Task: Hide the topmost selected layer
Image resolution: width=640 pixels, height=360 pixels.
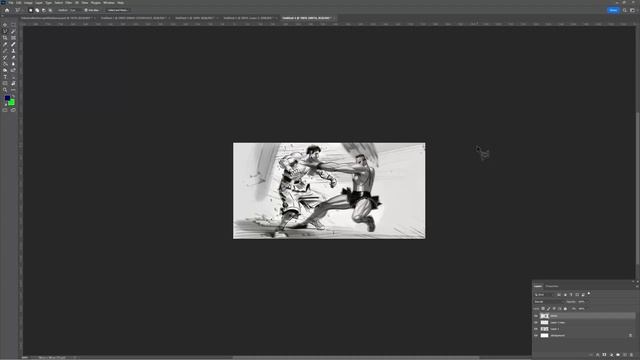Action: [535, 316]
